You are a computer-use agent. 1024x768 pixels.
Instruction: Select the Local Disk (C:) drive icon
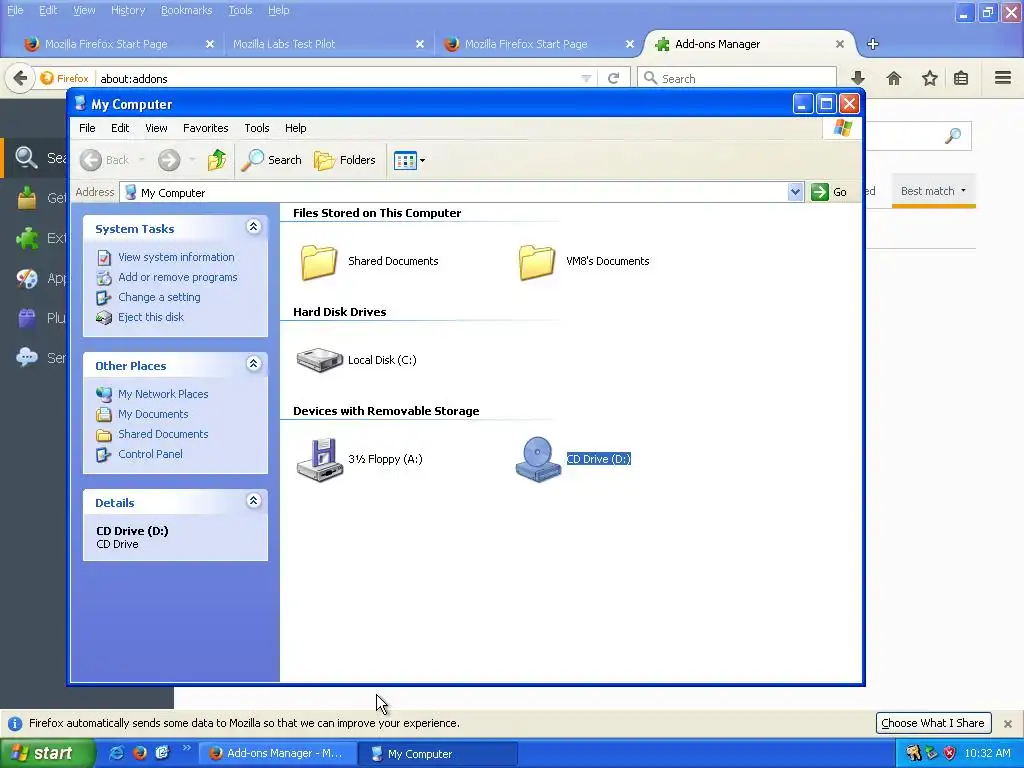pyautogui.click(x=319, y=360)
